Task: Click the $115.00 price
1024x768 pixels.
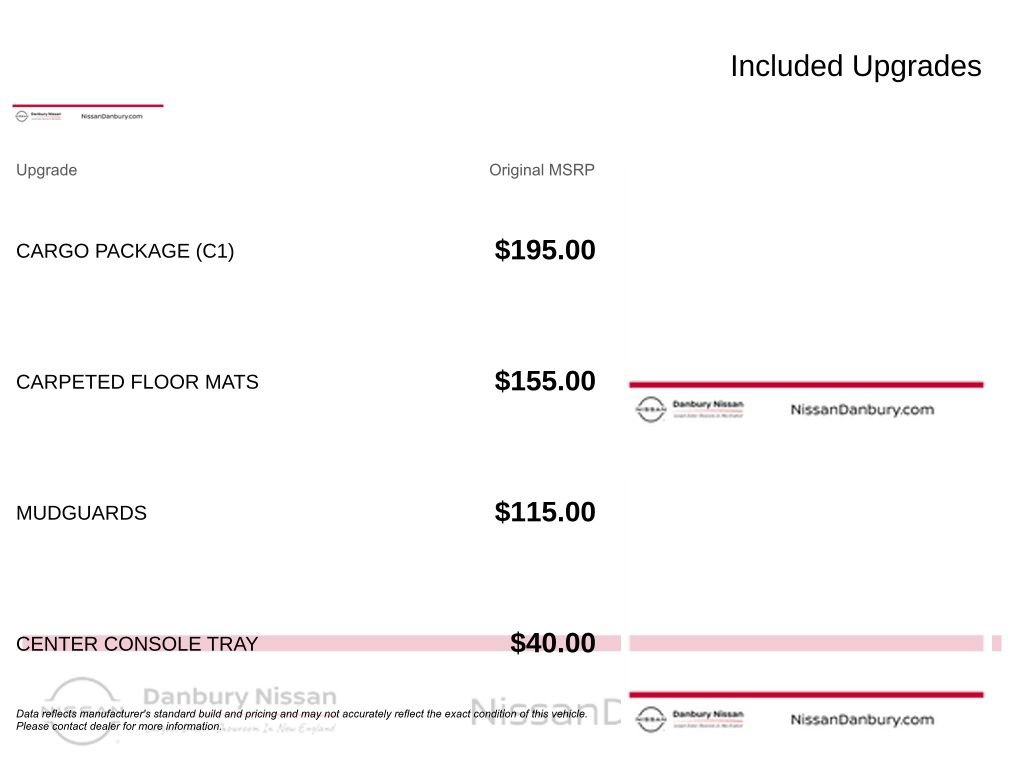Action: (x=545, y=512)
